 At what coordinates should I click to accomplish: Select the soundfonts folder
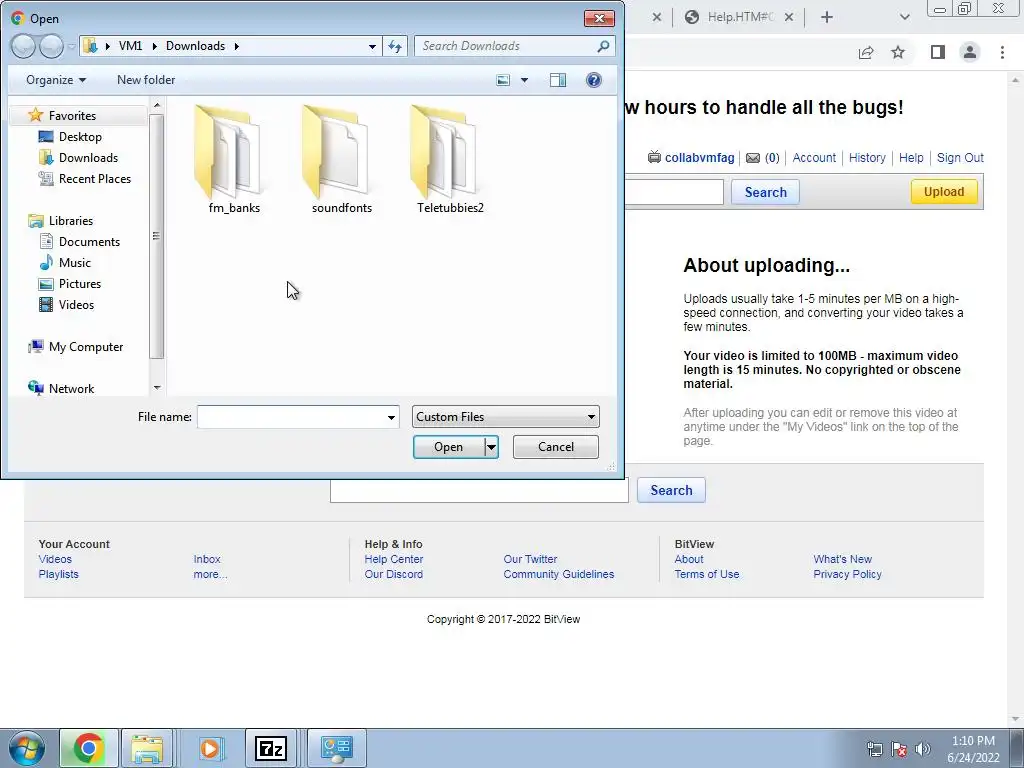(342, 160)
